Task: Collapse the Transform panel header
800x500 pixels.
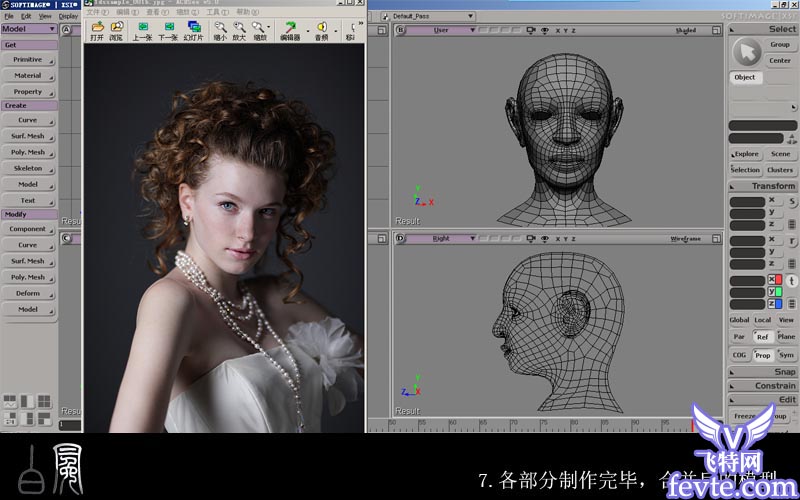Action: (763, 186)
